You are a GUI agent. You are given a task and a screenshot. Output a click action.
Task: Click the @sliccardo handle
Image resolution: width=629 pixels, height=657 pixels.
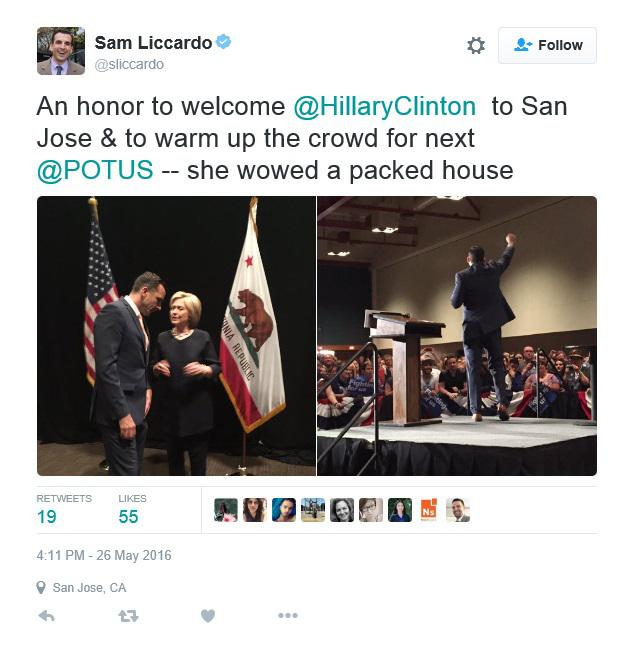coord(129,65)
